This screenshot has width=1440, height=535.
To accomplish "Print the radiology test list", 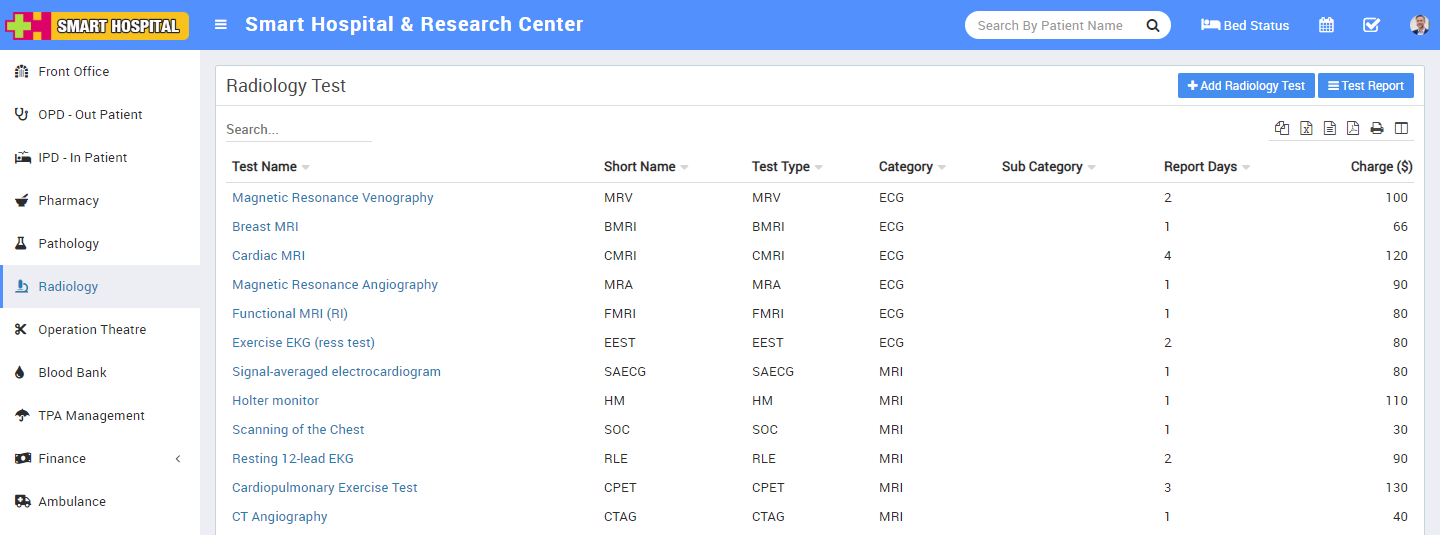I will [x=1377, y=128].
